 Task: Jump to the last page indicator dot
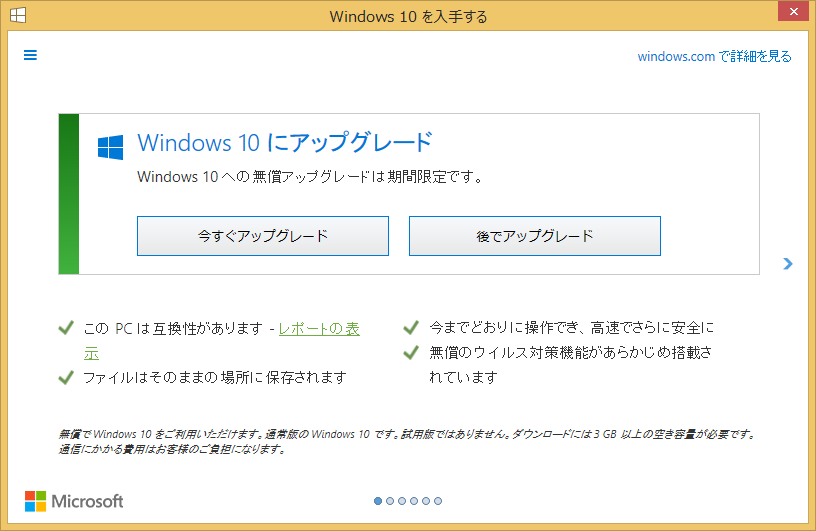[438, 501]
